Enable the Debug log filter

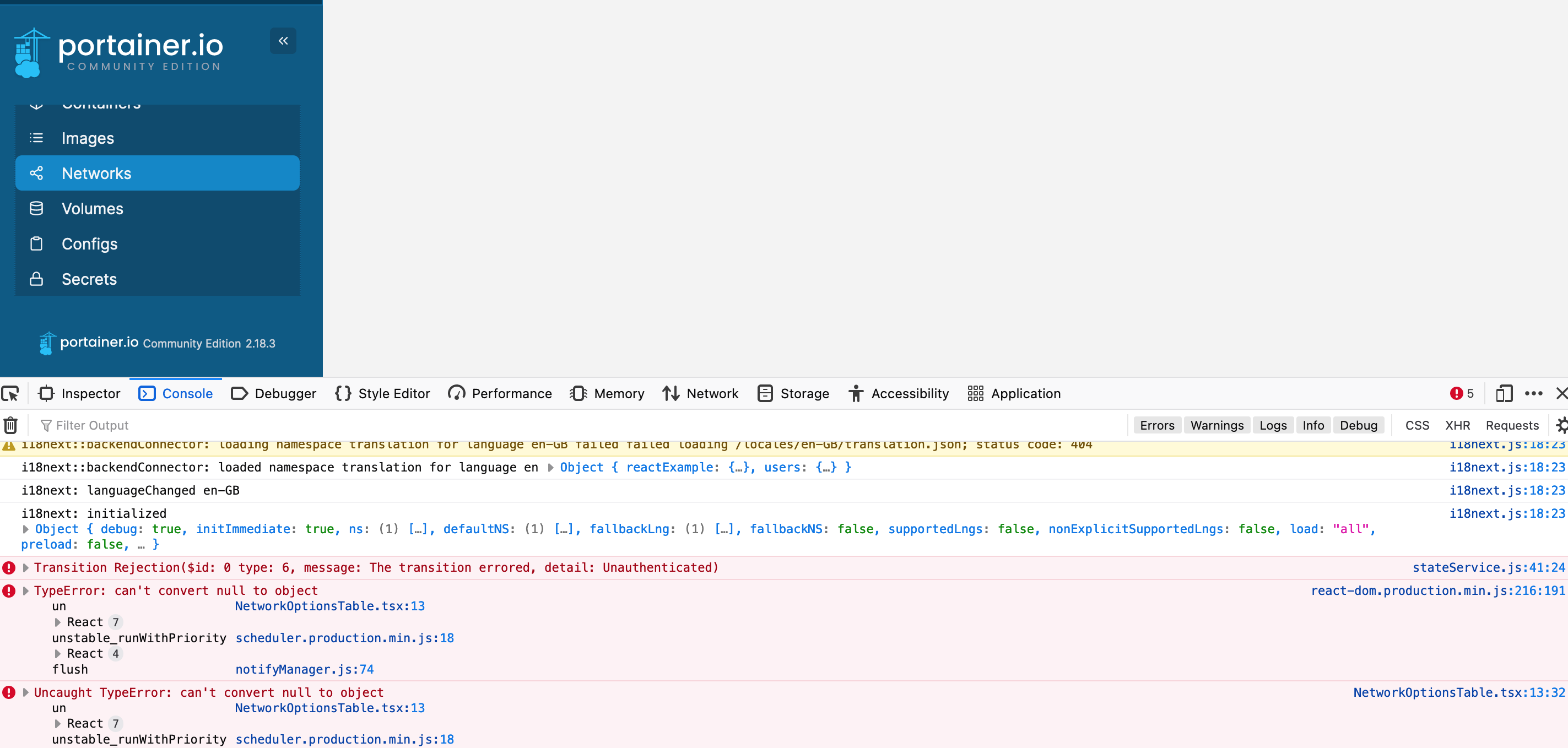1359,425
